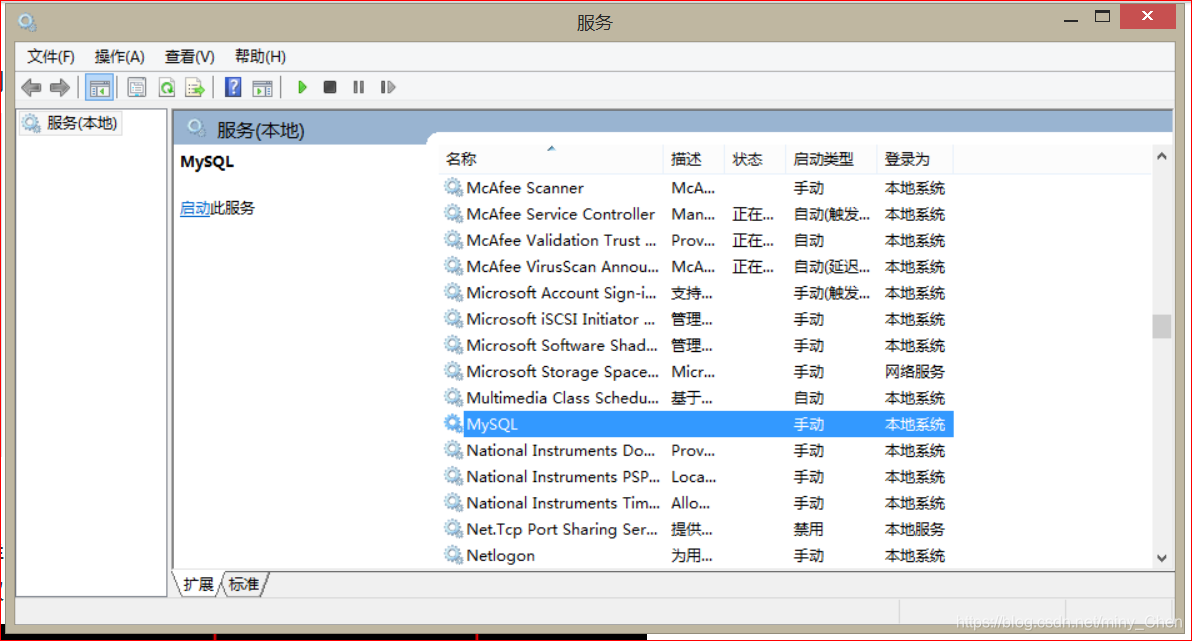Open the 查看(V) menu

189,56
